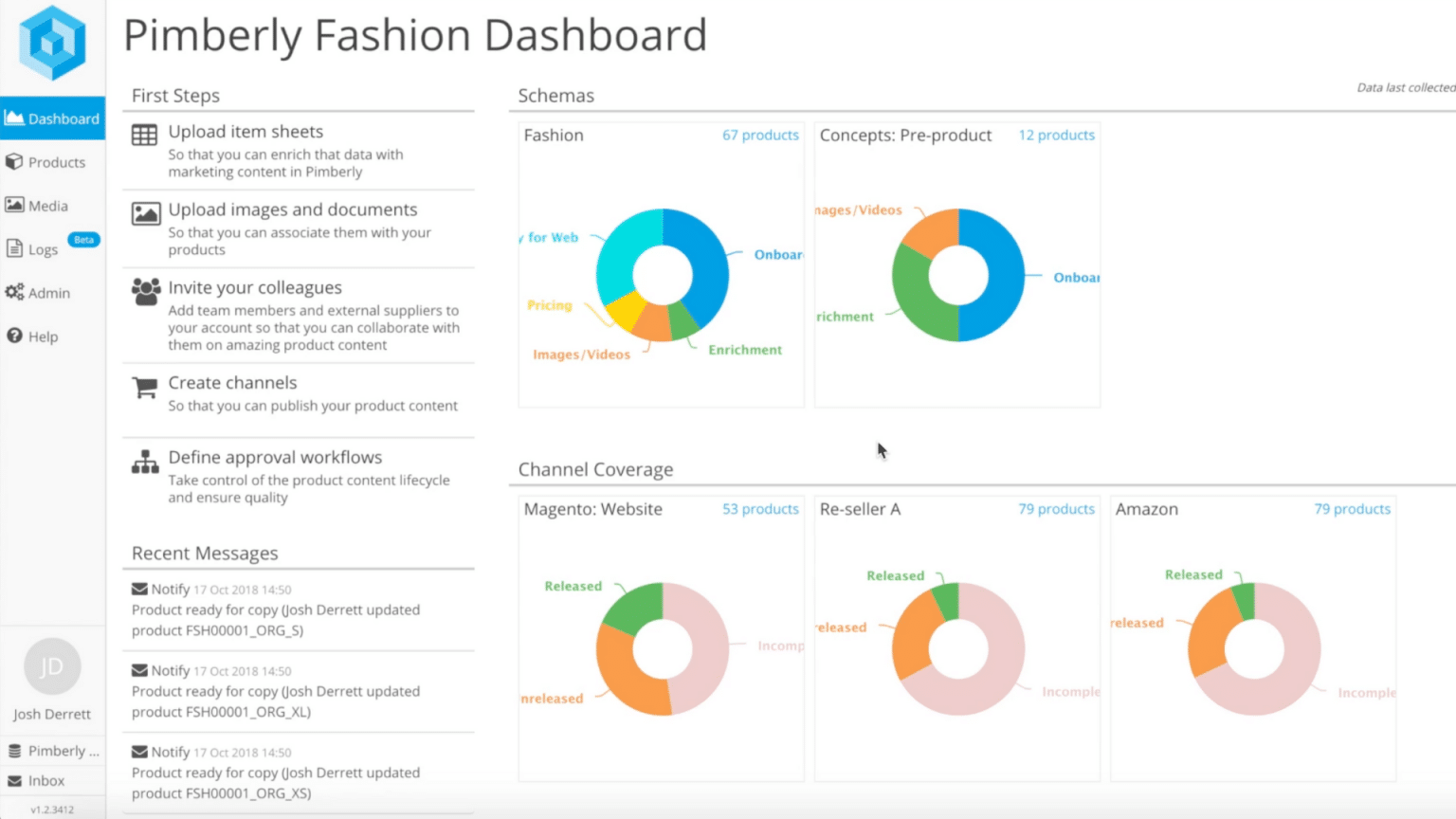This screenshot has width=1456, height=819.
Task: Click the Create channels cart icon
Action: tap(145, 387)
